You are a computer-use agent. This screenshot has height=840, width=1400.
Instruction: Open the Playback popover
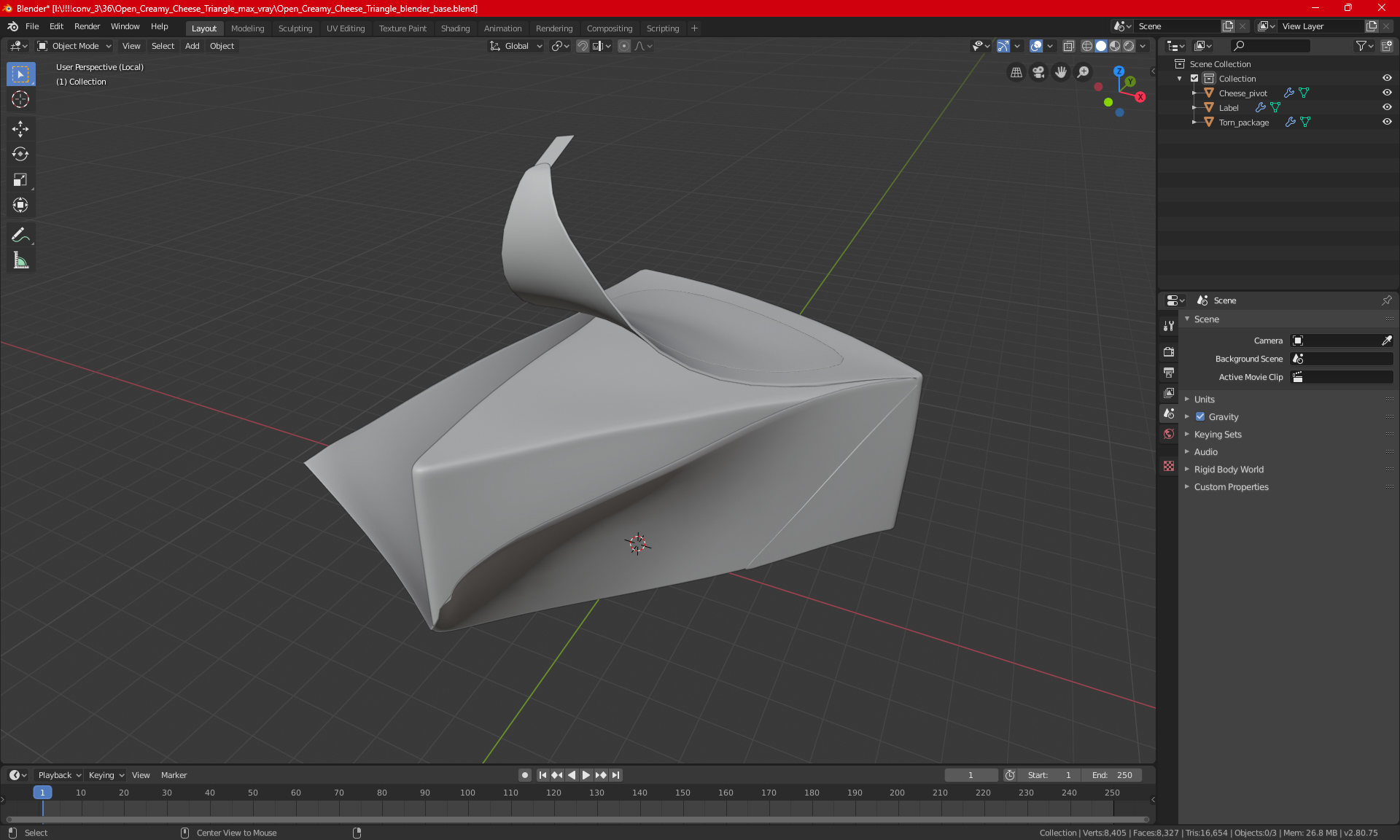click(59, 775)
